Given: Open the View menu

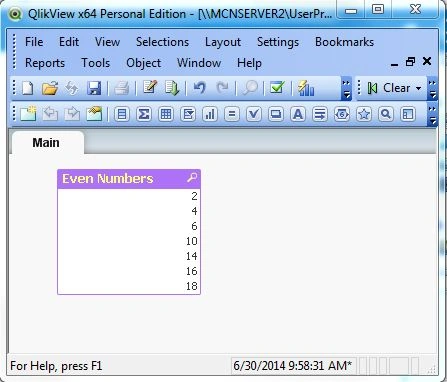Looking at the screenshot, I should click(x=107, y=42).
